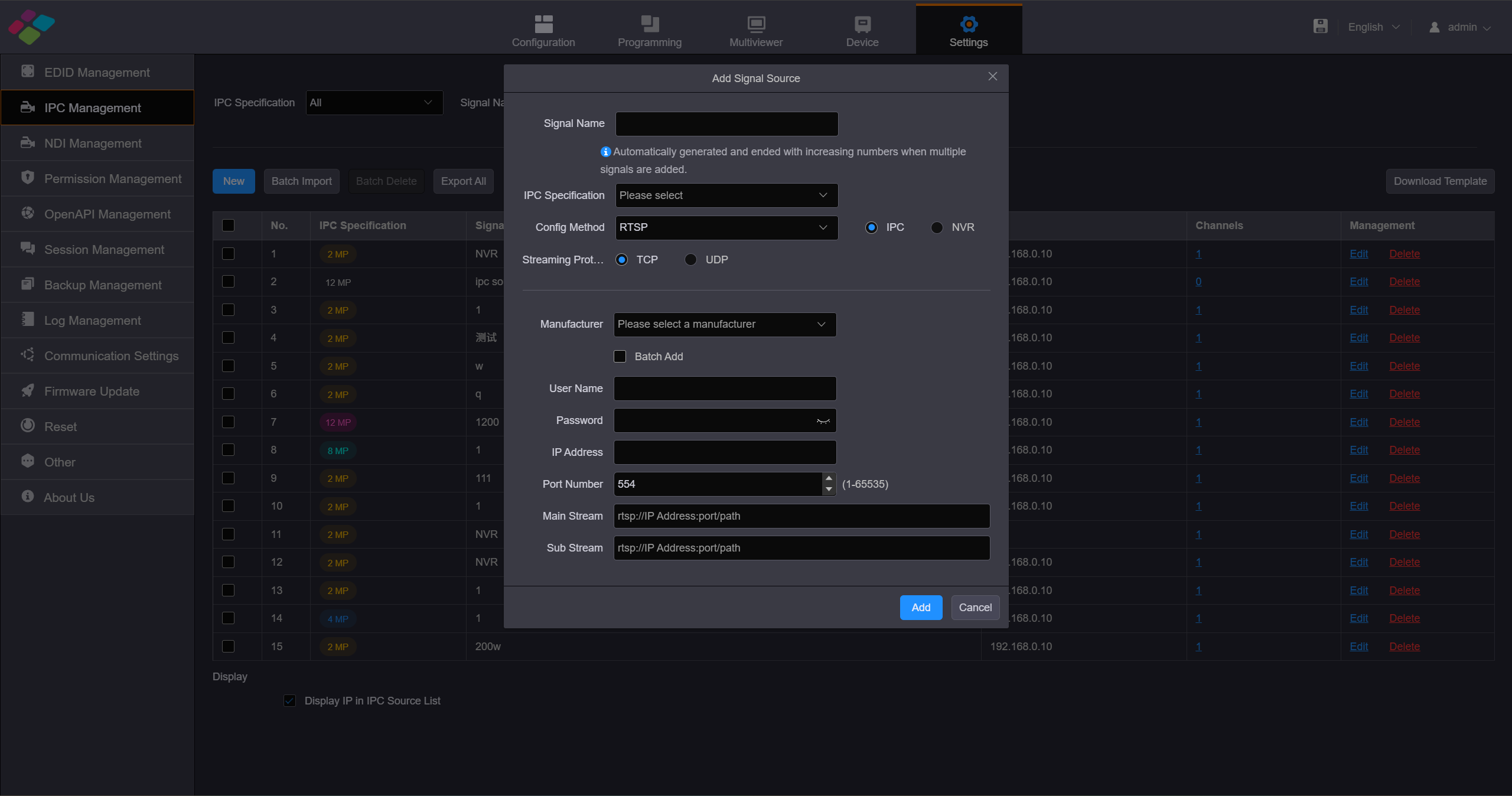The height and width of the screenshot is (796, 1512).
Task: Open the Config Method dropdown
Action: (726, 227)
